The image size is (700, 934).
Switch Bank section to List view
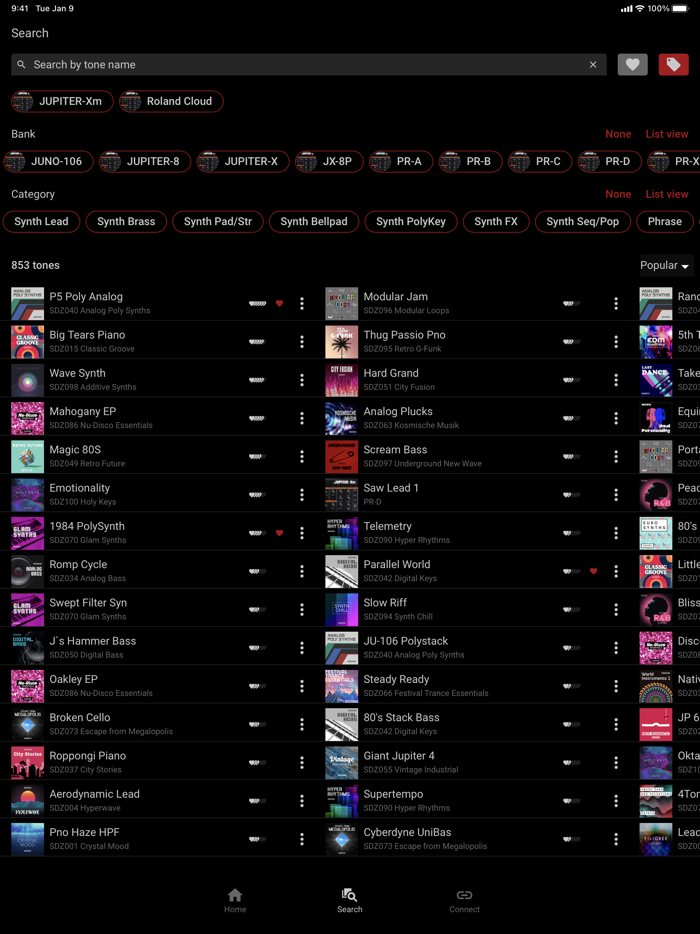667,134
